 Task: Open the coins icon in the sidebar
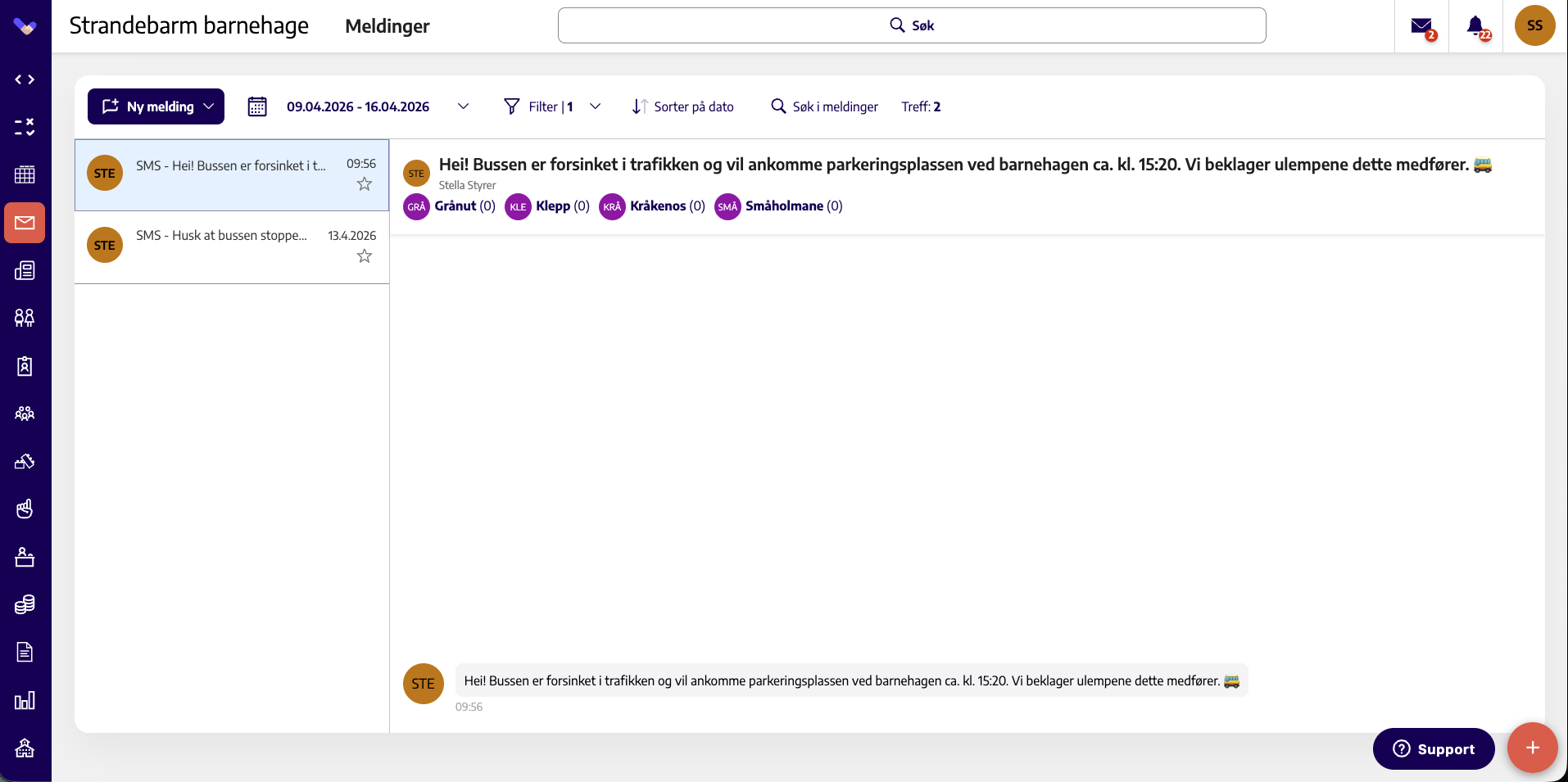(x=25, y=604)
